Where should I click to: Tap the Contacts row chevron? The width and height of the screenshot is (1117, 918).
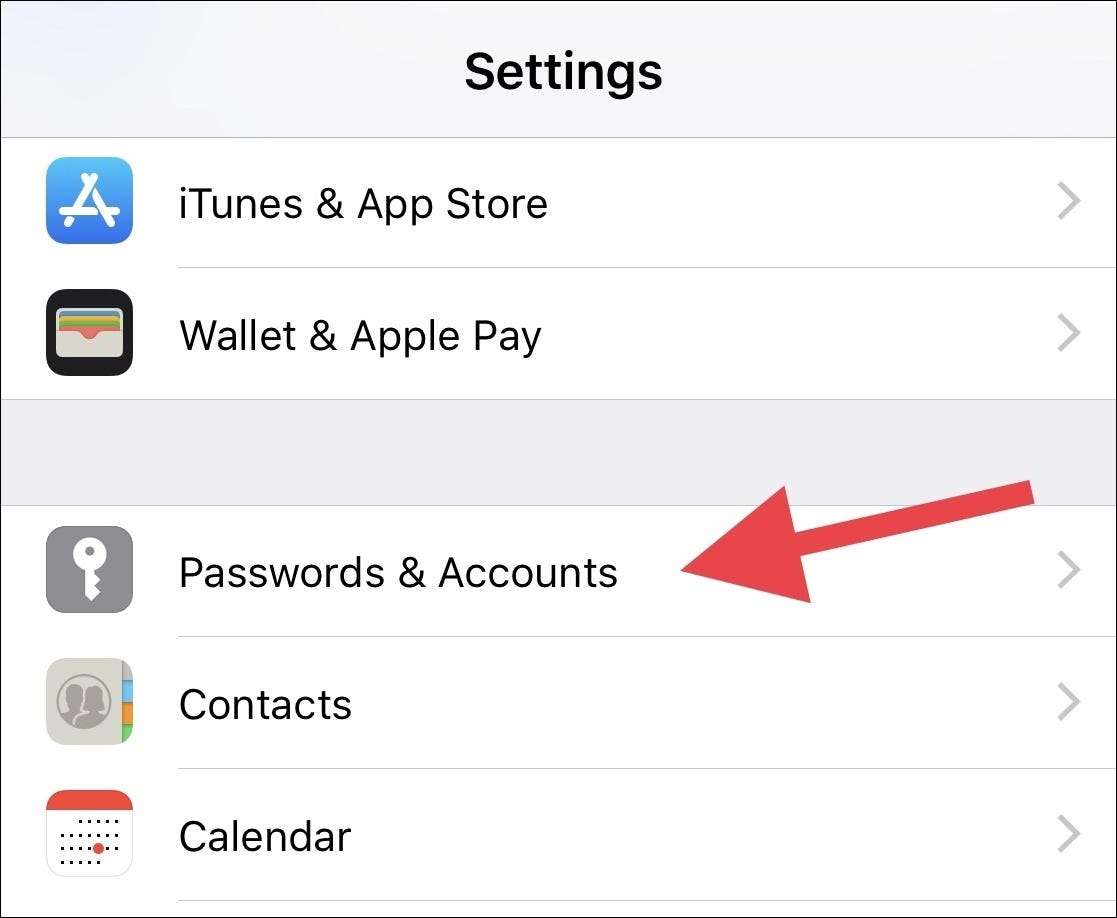(x=1069, y=701)
